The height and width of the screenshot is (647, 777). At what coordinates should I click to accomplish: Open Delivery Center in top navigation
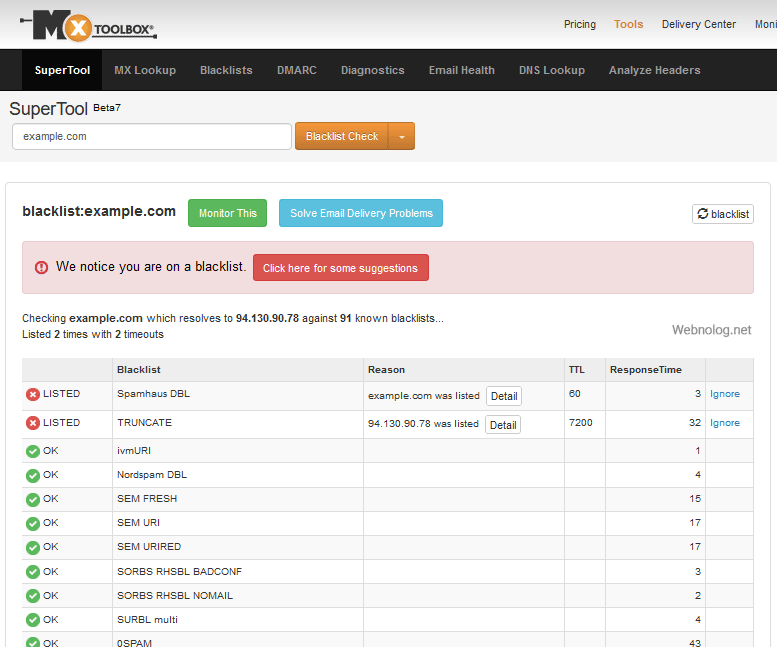pos(699,24)
